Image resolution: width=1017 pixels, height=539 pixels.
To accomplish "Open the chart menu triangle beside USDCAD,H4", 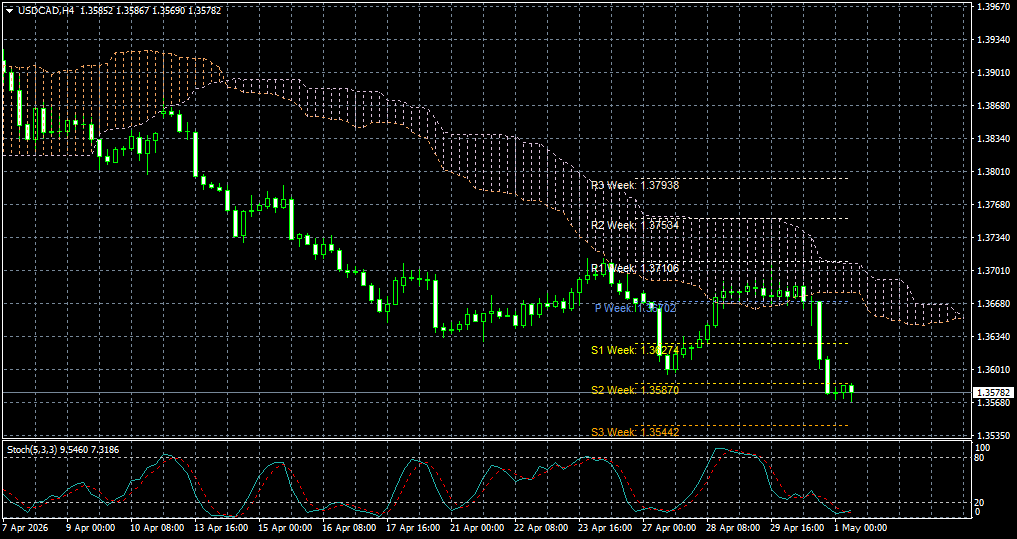I will coord(10,10).
